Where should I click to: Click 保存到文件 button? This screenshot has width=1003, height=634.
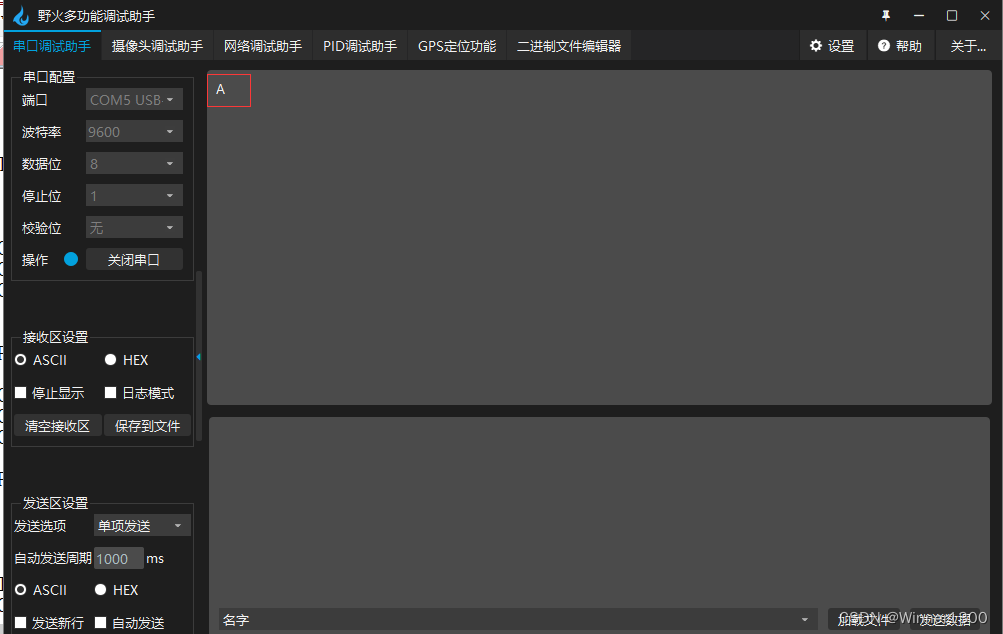click(x=147, y=426)
